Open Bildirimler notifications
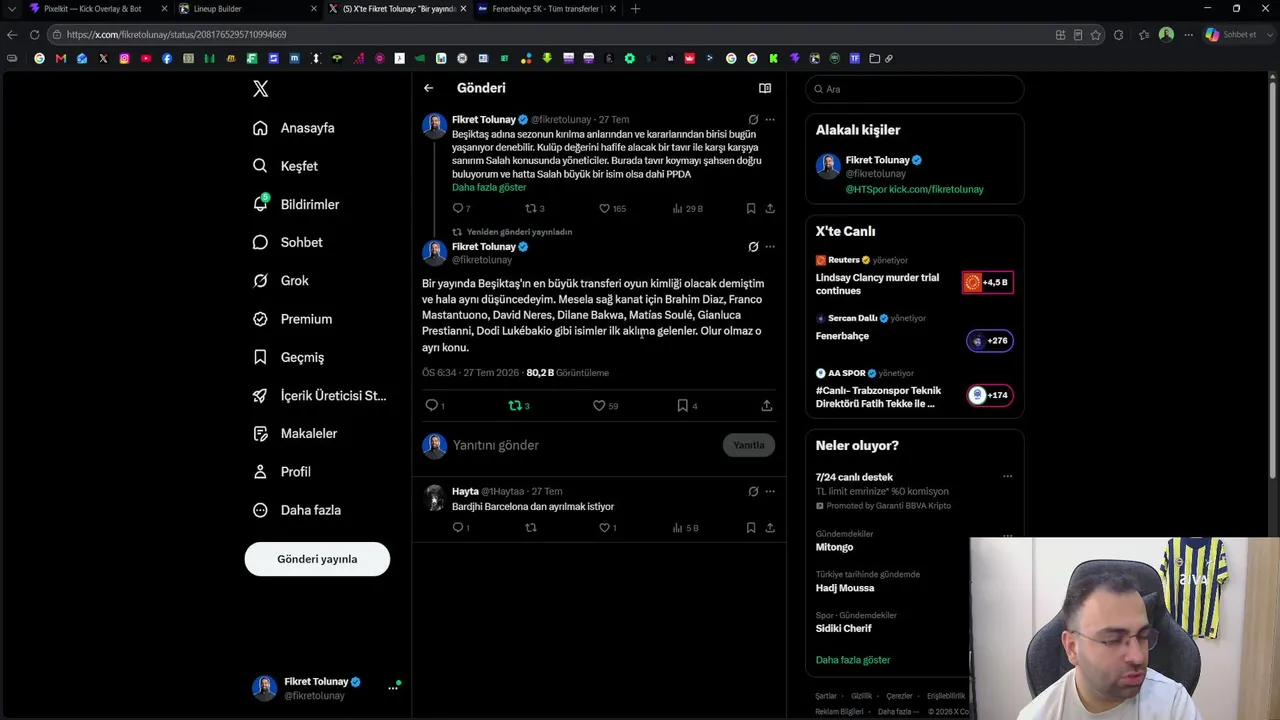 pyautogui.click(x=296, y=204)
